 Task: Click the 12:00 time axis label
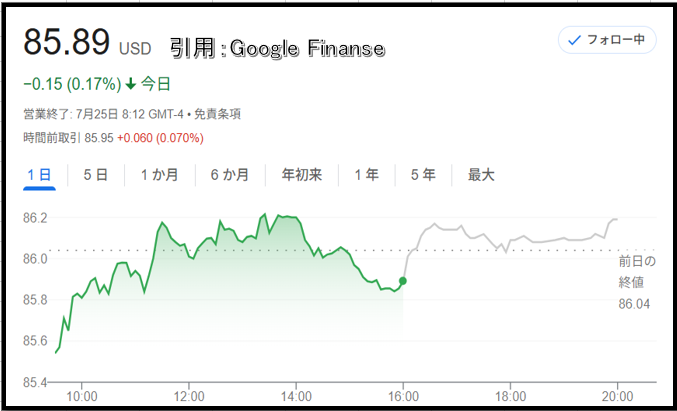[189, 396]
